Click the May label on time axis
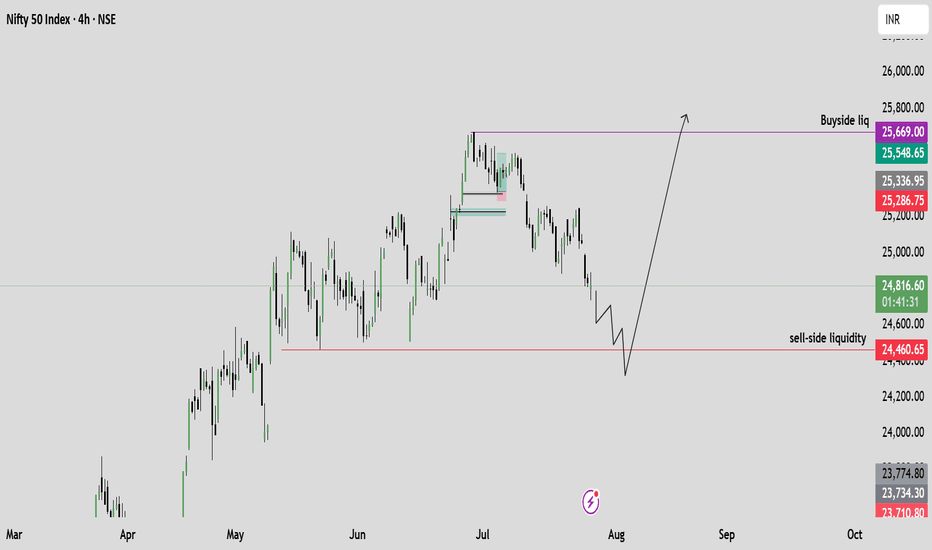 [x=235, y=535]
